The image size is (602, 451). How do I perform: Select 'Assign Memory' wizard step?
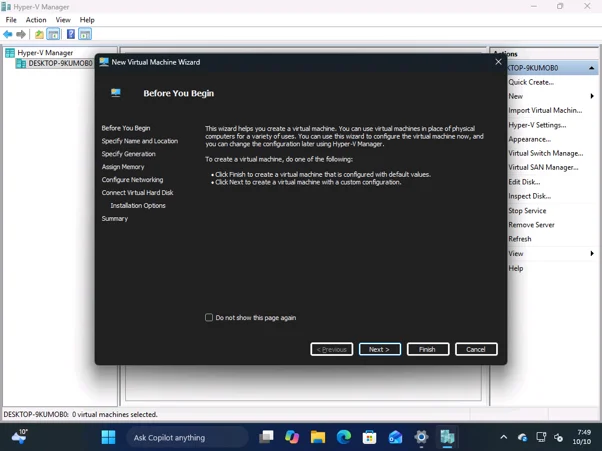tap(123, 167)
